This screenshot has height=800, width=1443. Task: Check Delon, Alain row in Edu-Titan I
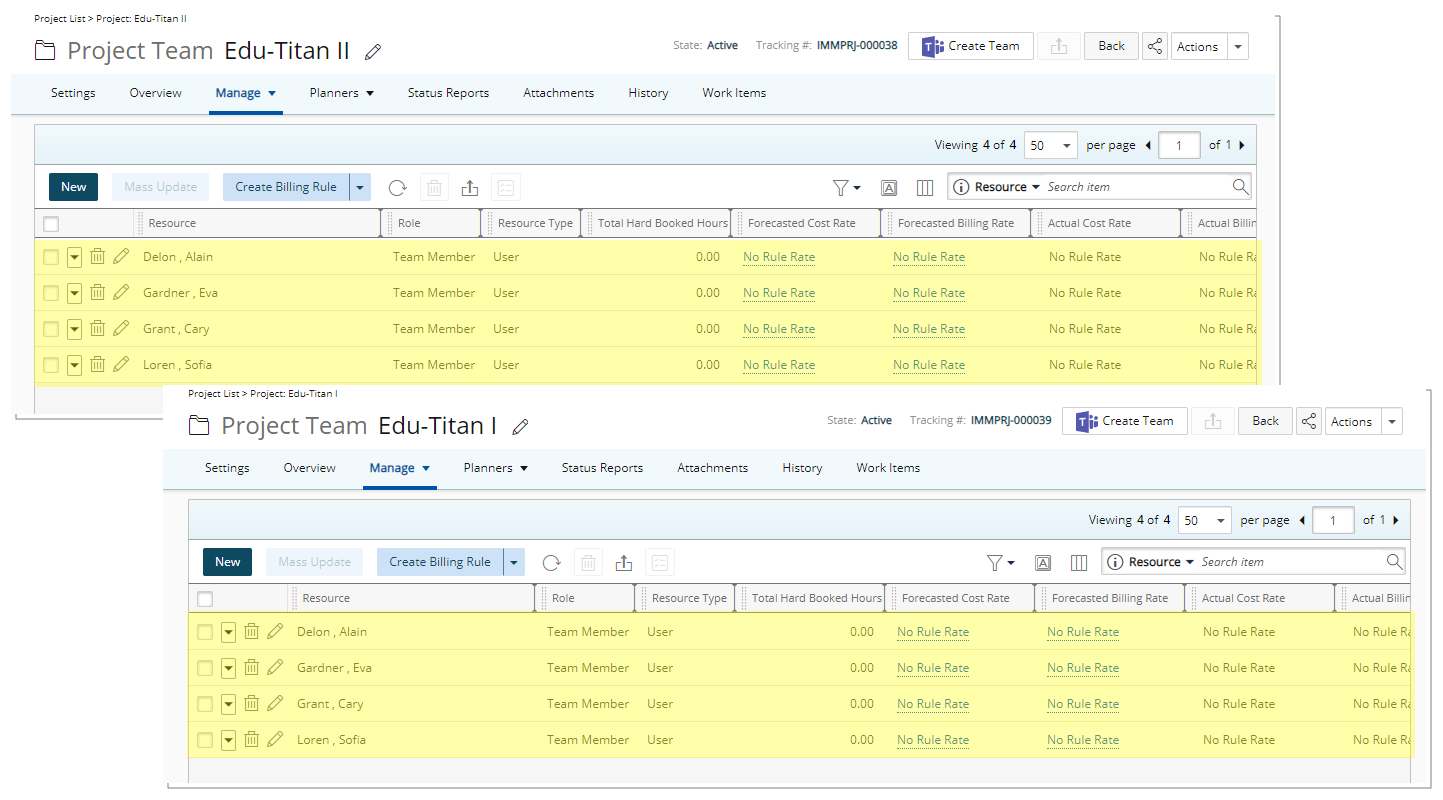205,632
